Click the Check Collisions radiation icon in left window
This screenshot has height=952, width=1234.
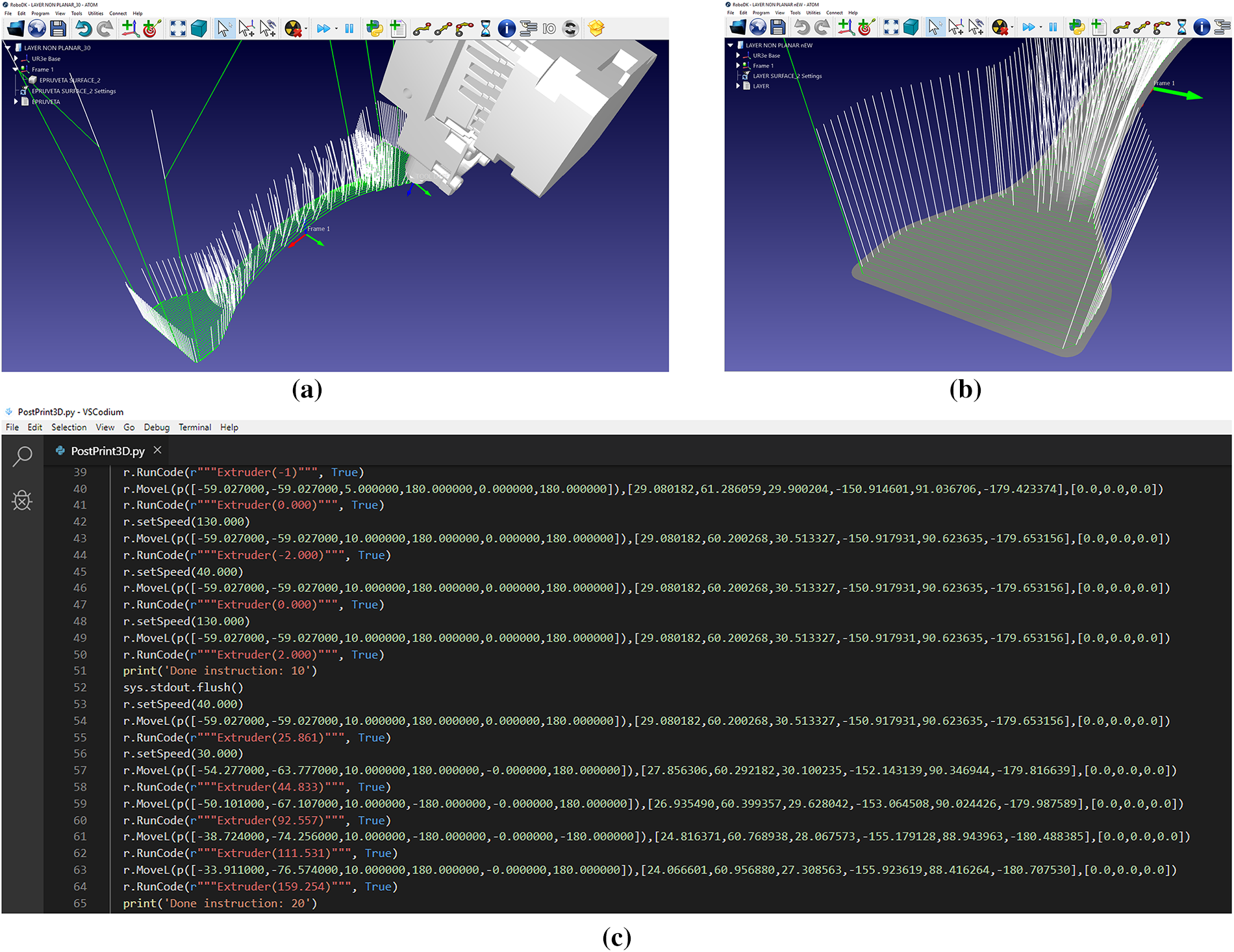(x=294, y=29)
